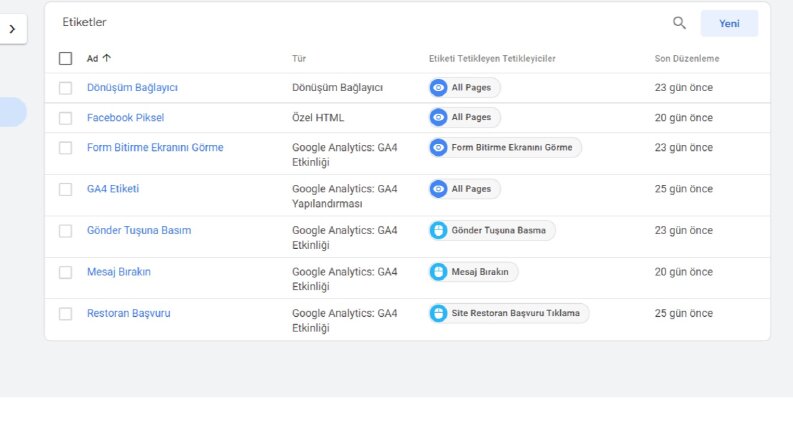Open the Dönüşüm Bağlayıcı tag link
The height and width of the screenshot is (446, 793).
point(132,87)
